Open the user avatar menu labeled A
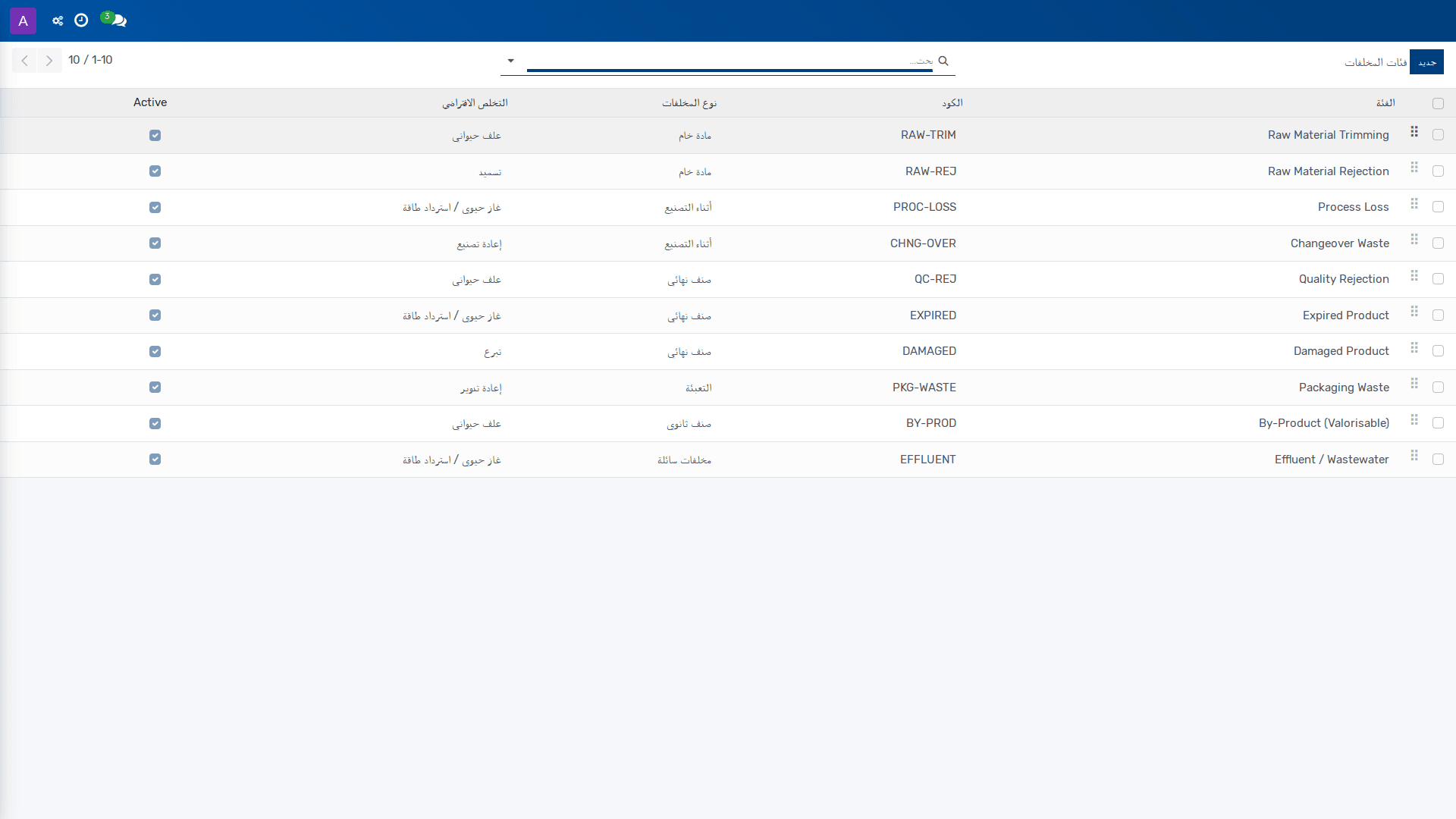 (23, 20)
